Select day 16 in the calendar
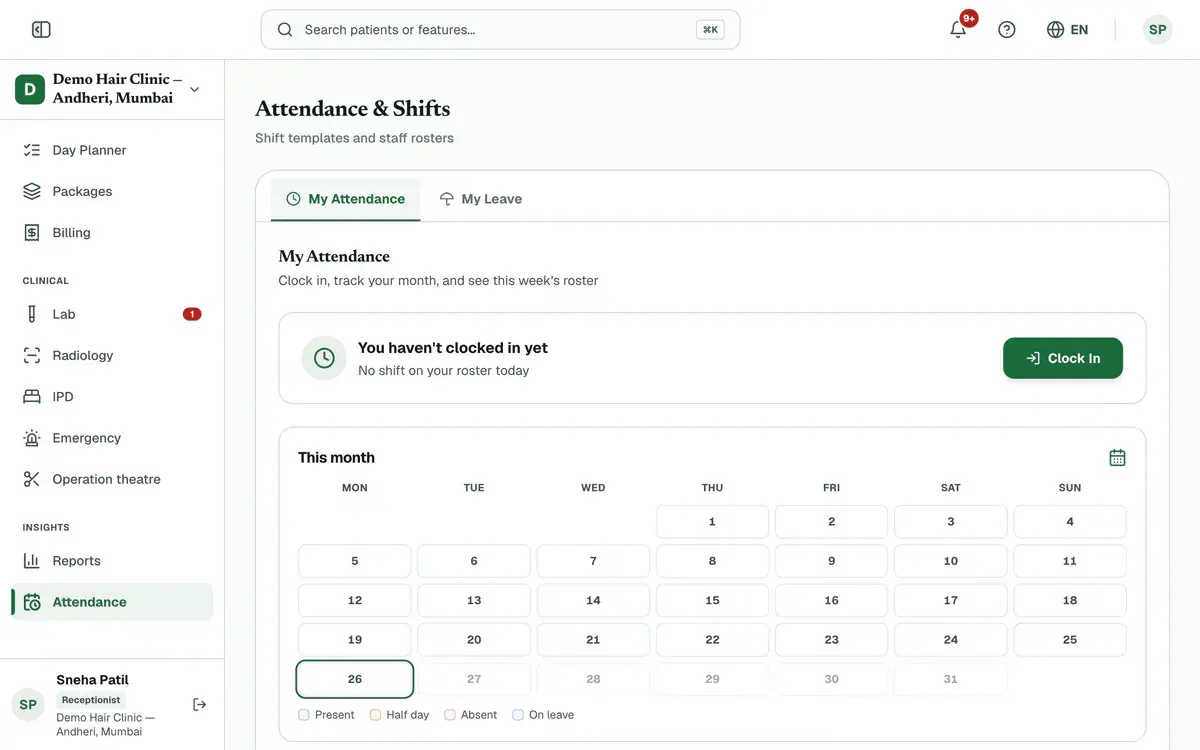This screenshot has width=1200, height=750. click(x=831, y=600)
